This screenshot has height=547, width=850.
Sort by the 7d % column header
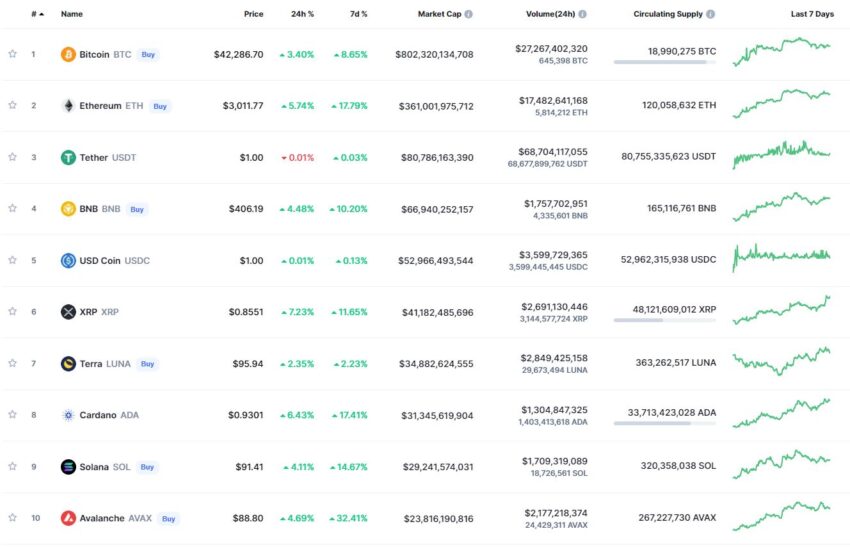357,14
